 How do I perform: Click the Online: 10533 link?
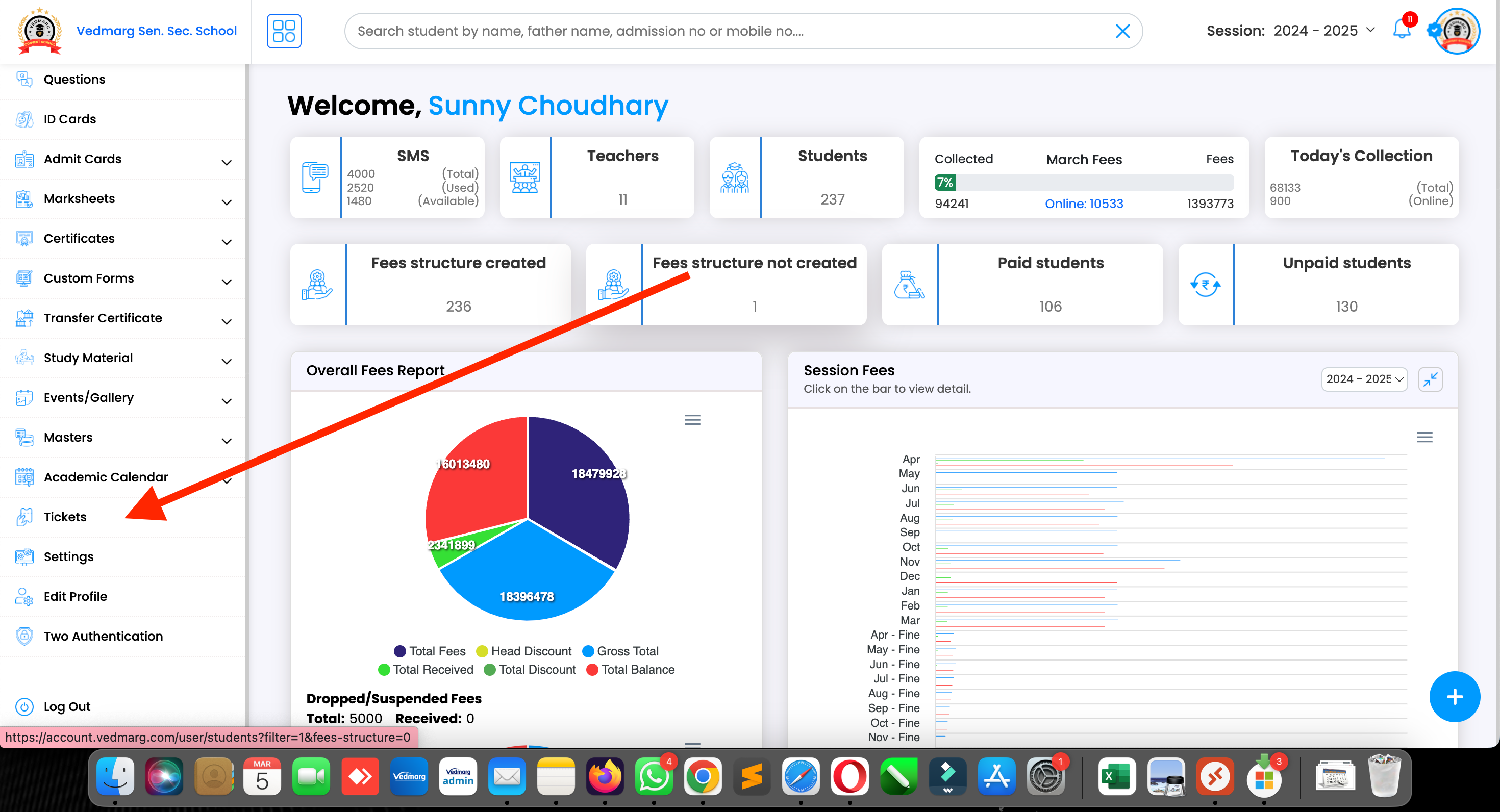click(x=1084, y=204)
